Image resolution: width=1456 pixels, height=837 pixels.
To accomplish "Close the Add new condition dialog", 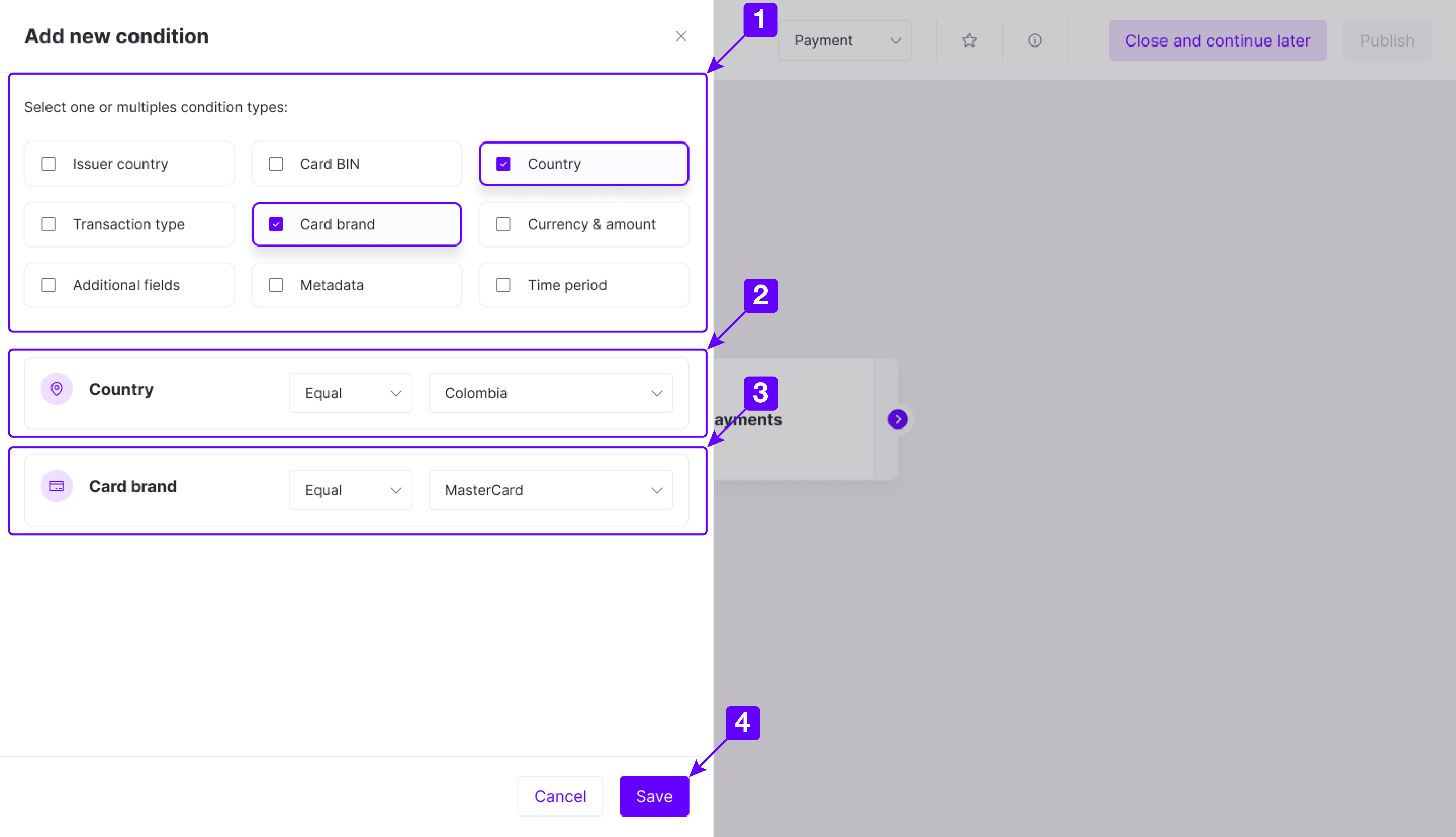I will tap(681, 36).
